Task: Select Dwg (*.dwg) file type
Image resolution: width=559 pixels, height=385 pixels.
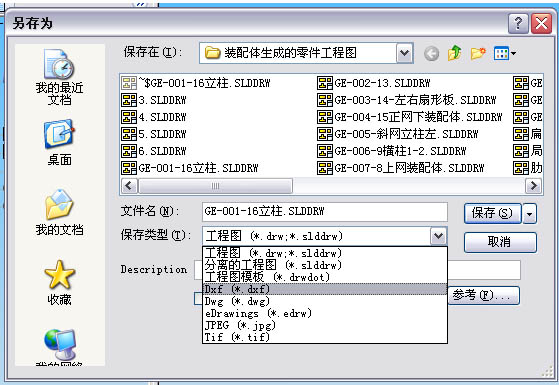Action: pyautogui.click(x=324, y=301)
